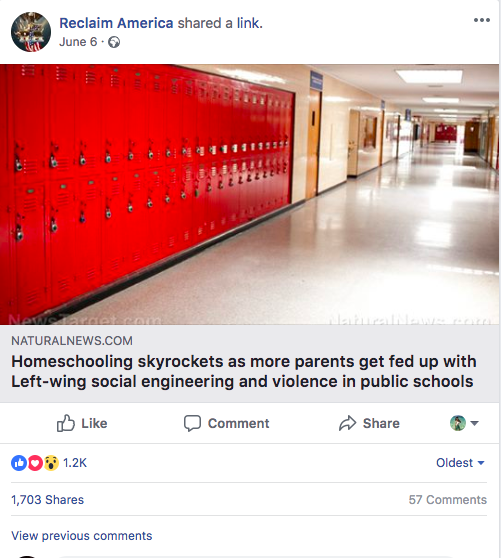The image size is (501, 558).
Task: View the 1,703 Shares list
Action: point(47,500)
